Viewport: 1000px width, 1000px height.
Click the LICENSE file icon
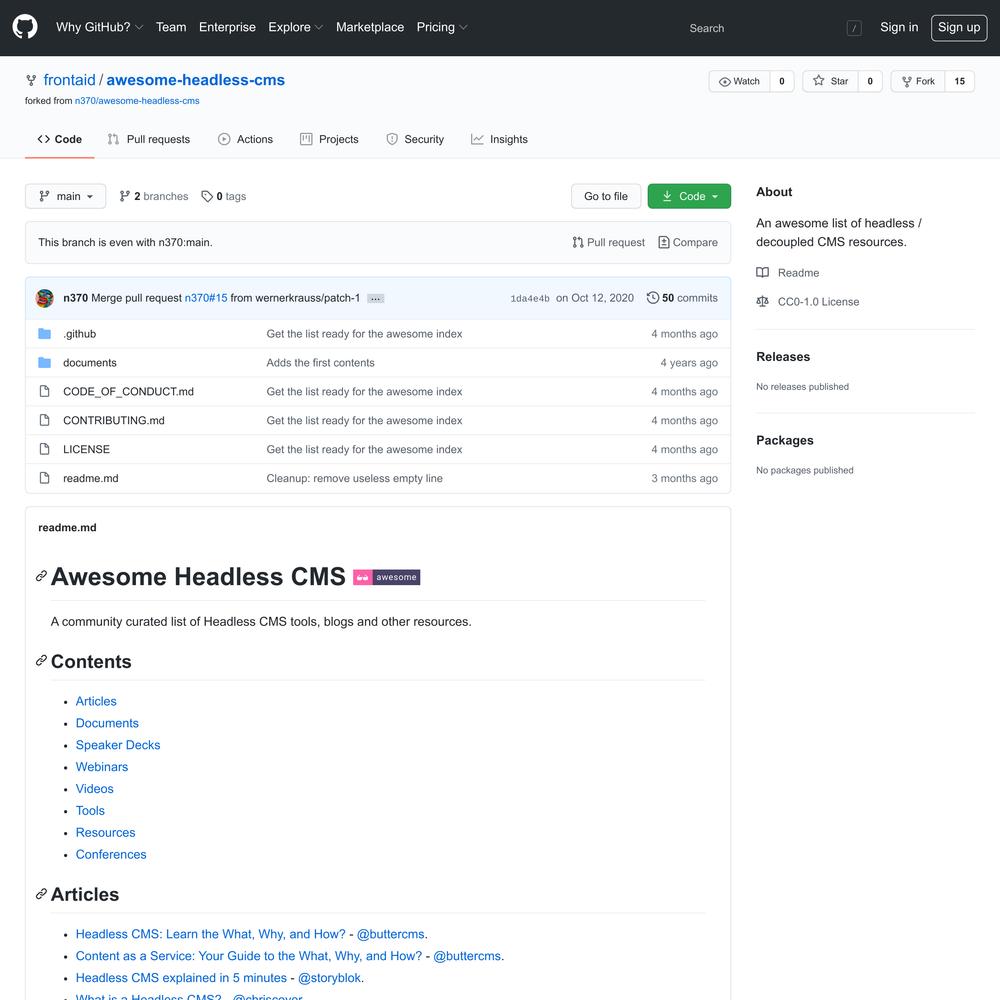(45, 449)
